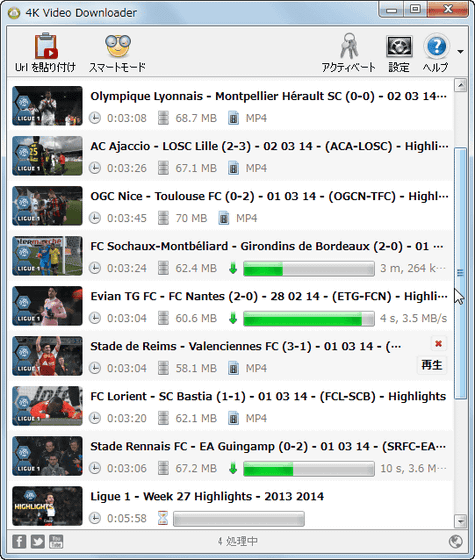
Task: Click the file size icon next to 62.4 MB
Action: (163, 268)
